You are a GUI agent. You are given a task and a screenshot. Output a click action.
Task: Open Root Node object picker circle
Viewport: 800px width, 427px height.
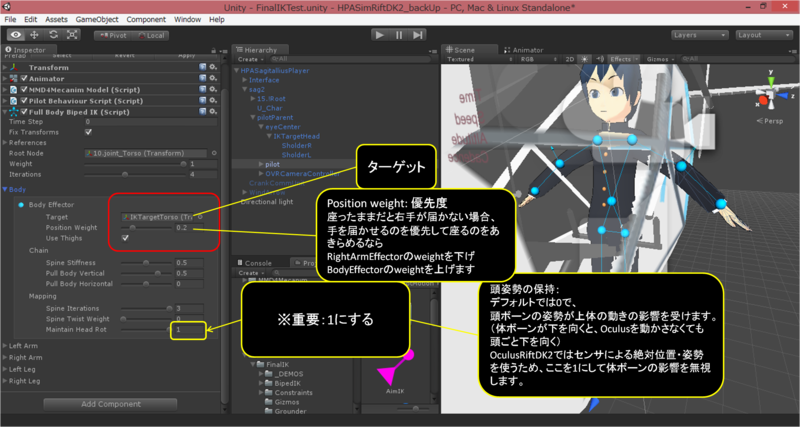214,153
